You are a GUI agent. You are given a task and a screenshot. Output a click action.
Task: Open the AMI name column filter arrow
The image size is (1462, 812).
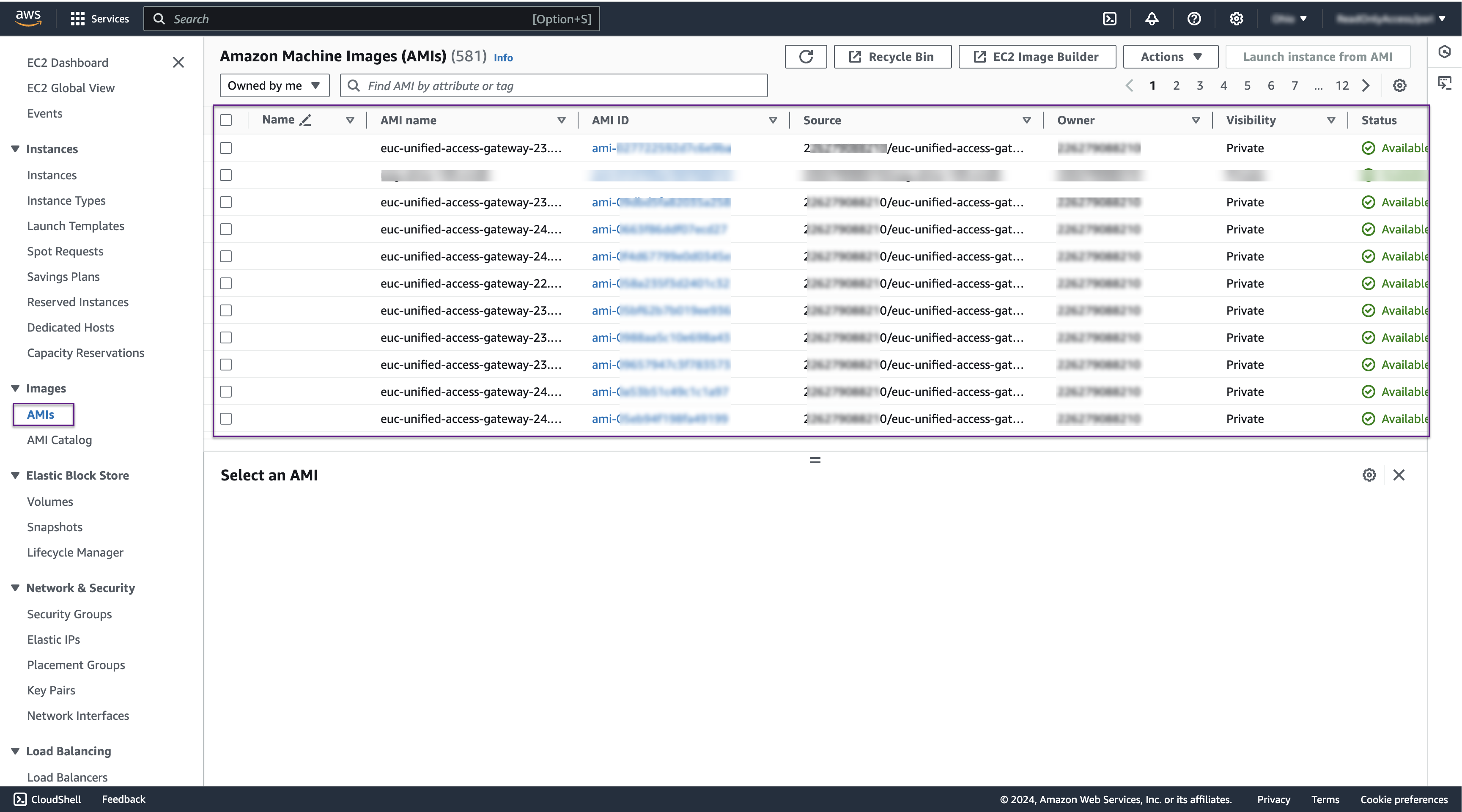561,120
